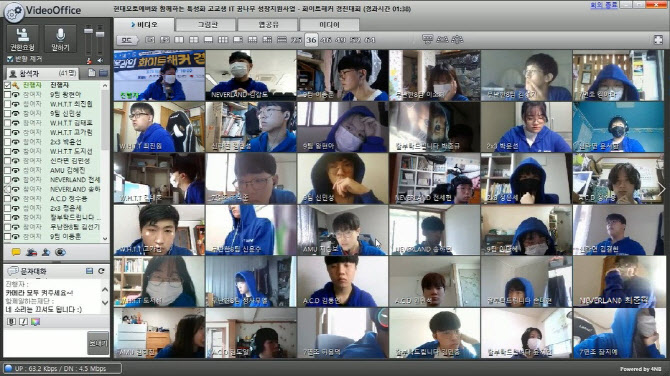Click the folder icon beside participants header
The image size is (670, 376).
click(103, 73)
